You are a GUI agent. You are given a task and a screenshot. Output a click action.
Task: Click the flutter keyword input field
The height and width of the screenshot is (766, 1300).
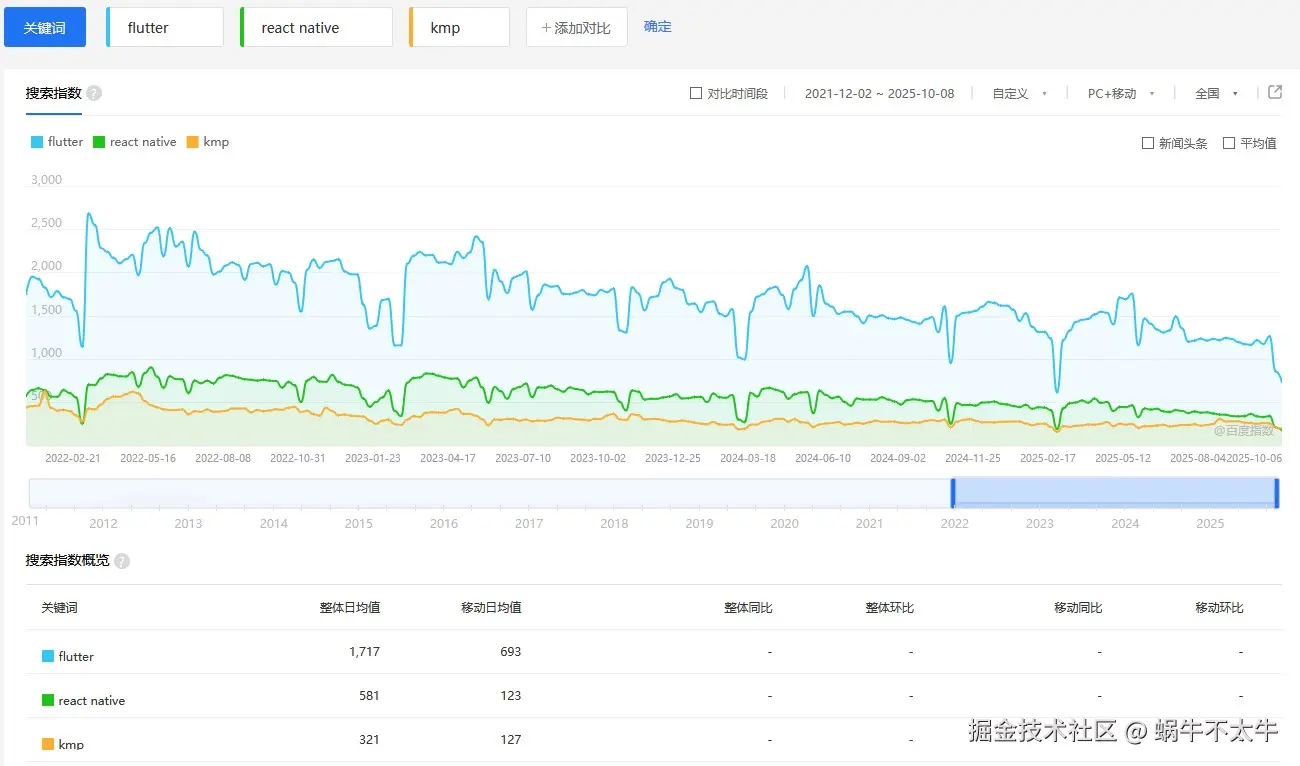pyautogui.click(x=165, y=27)
